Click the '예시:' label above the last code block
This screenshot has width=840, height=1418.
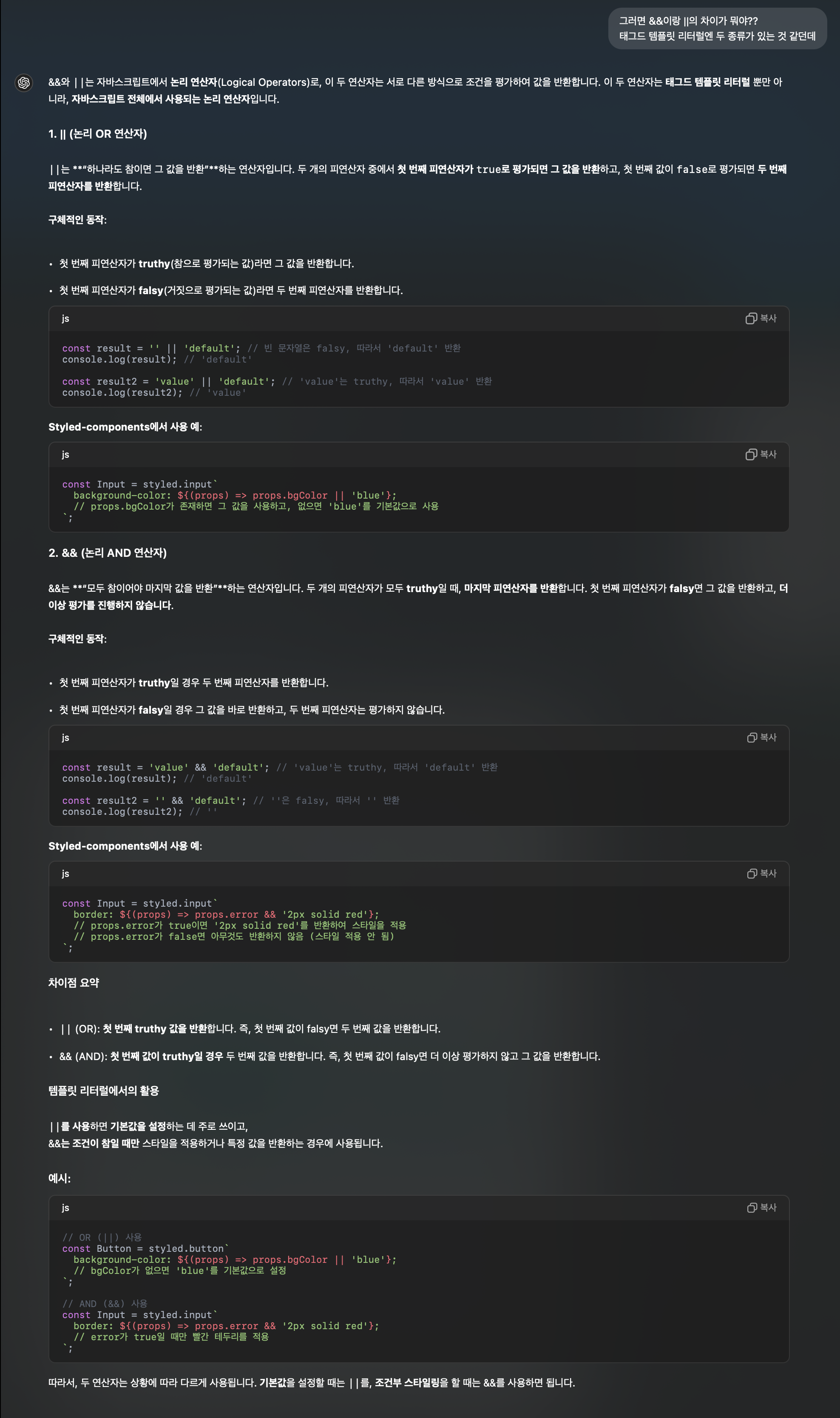[60, 1179]
